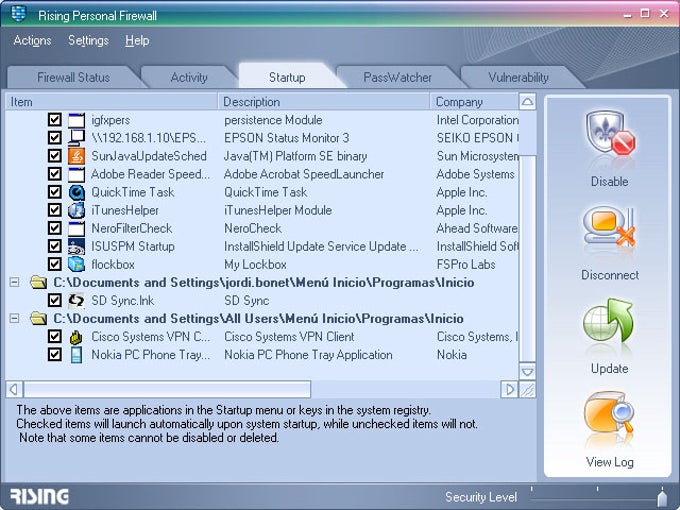The width and height of the screenshot is (680, 510).
Task: Toggle the Adobe Reader Speed checkbox
Action: coord(55,174)
